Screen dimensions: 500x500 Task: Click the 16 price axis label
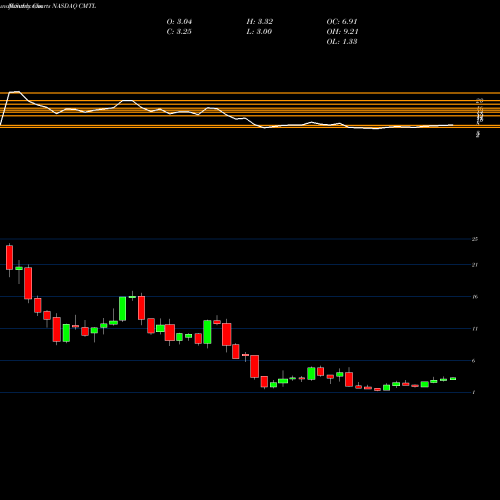pyautogui.click(x=475, y=297)
